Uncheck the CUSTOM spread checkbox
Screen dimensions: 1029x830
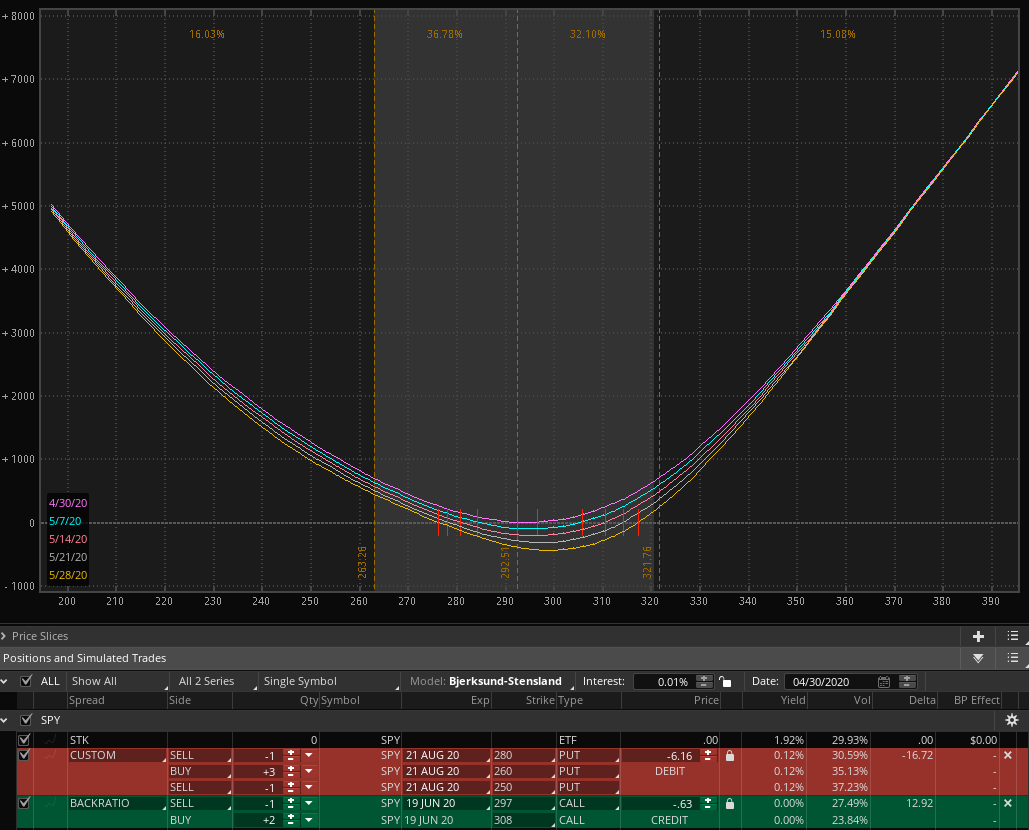(24, 756)
